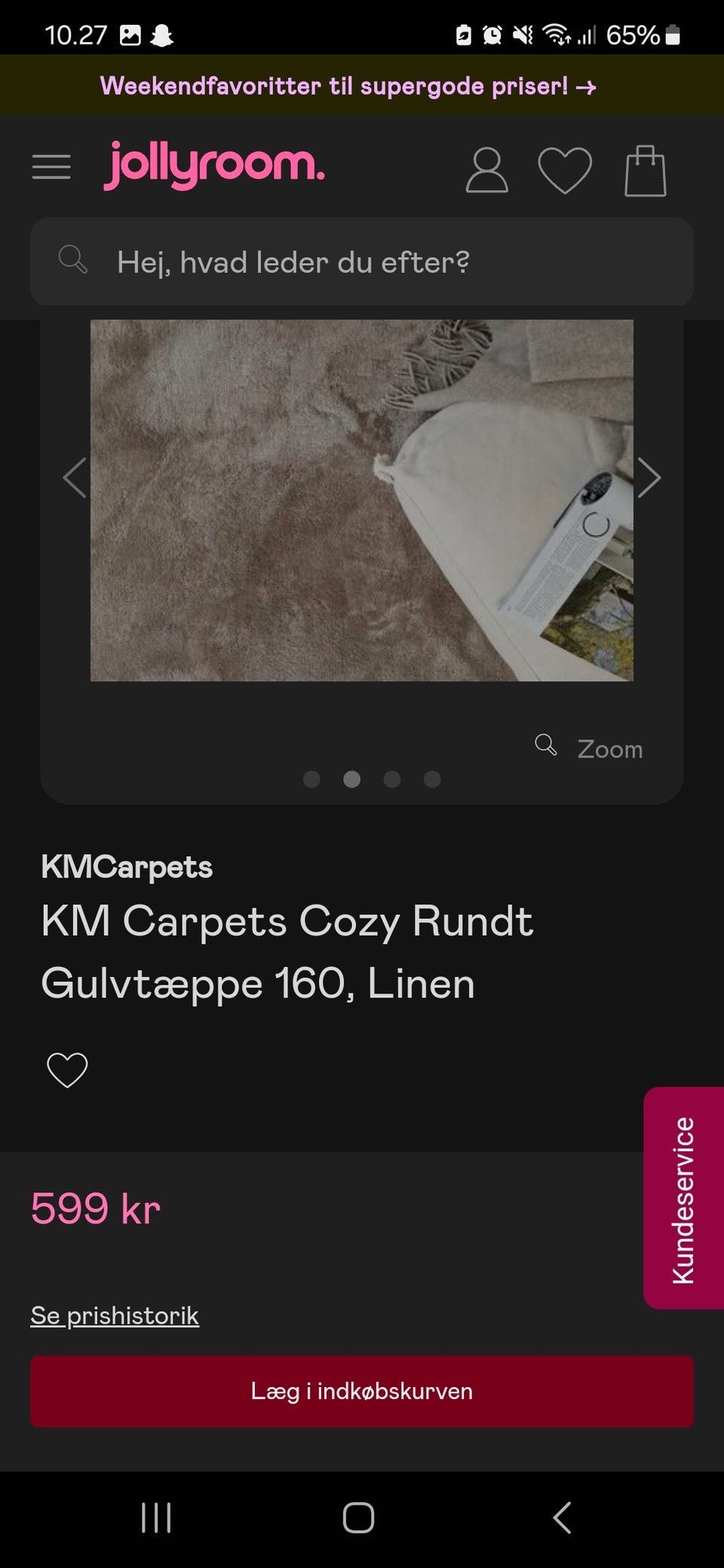
Task: Open the Se prishistorik link
Action: click(115, 1315)
